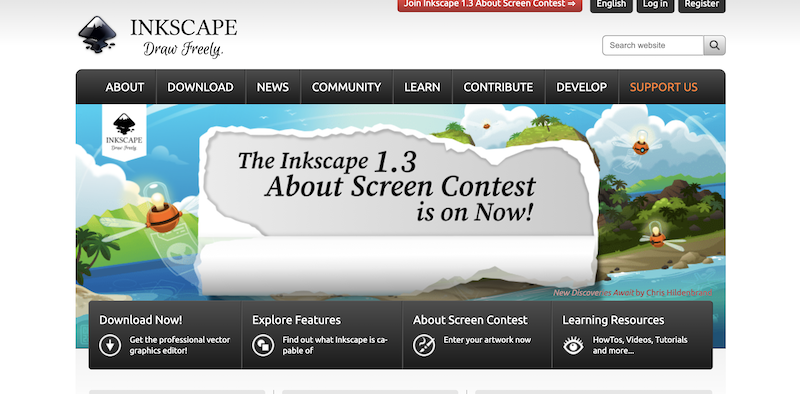Click the INKSCAPE Draw Freely wordmark

(184, 37)
